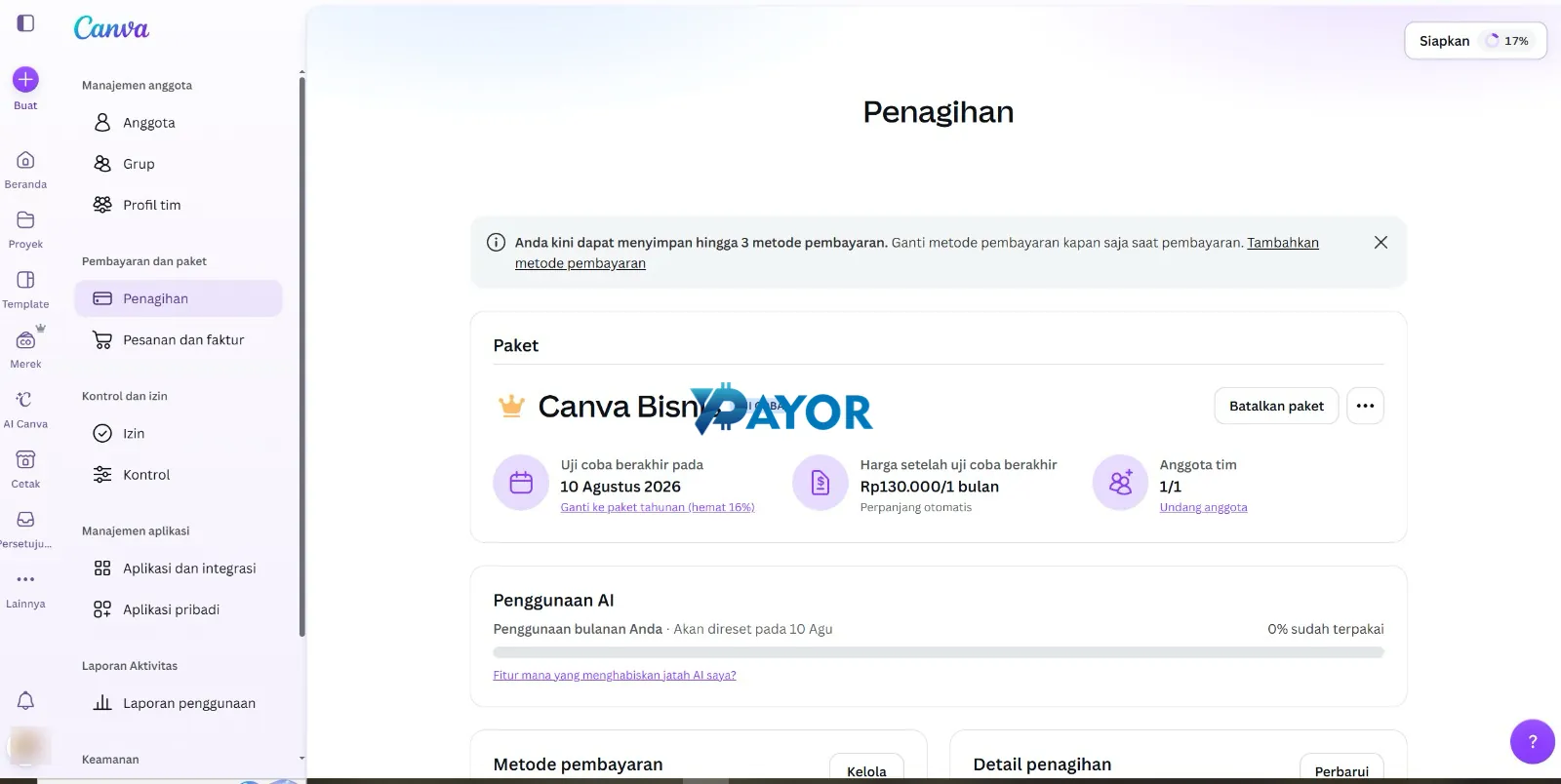This screenshot has height=784, width=1561.
Task: Go to Beranda in the left rail
Action: (25, 169)
